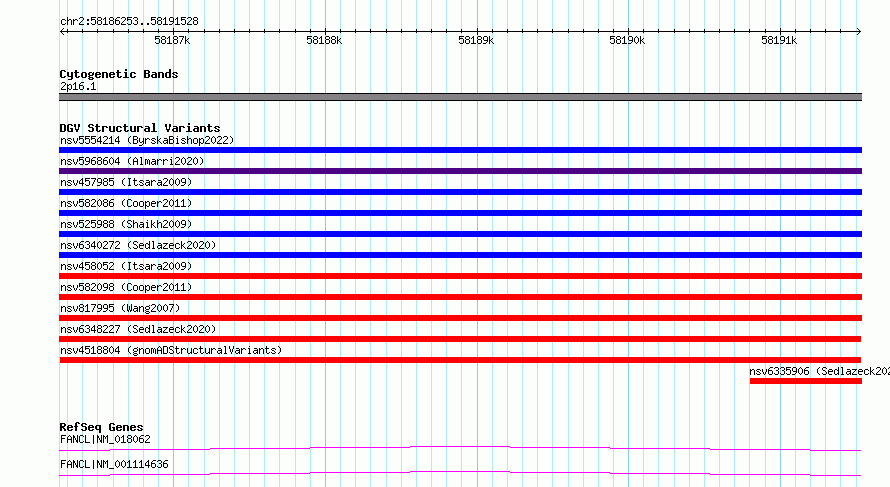Viewport: 890px width, 487px height.
Task: Click the nsv6335906 variant label
Action: [x=819, y=371]
